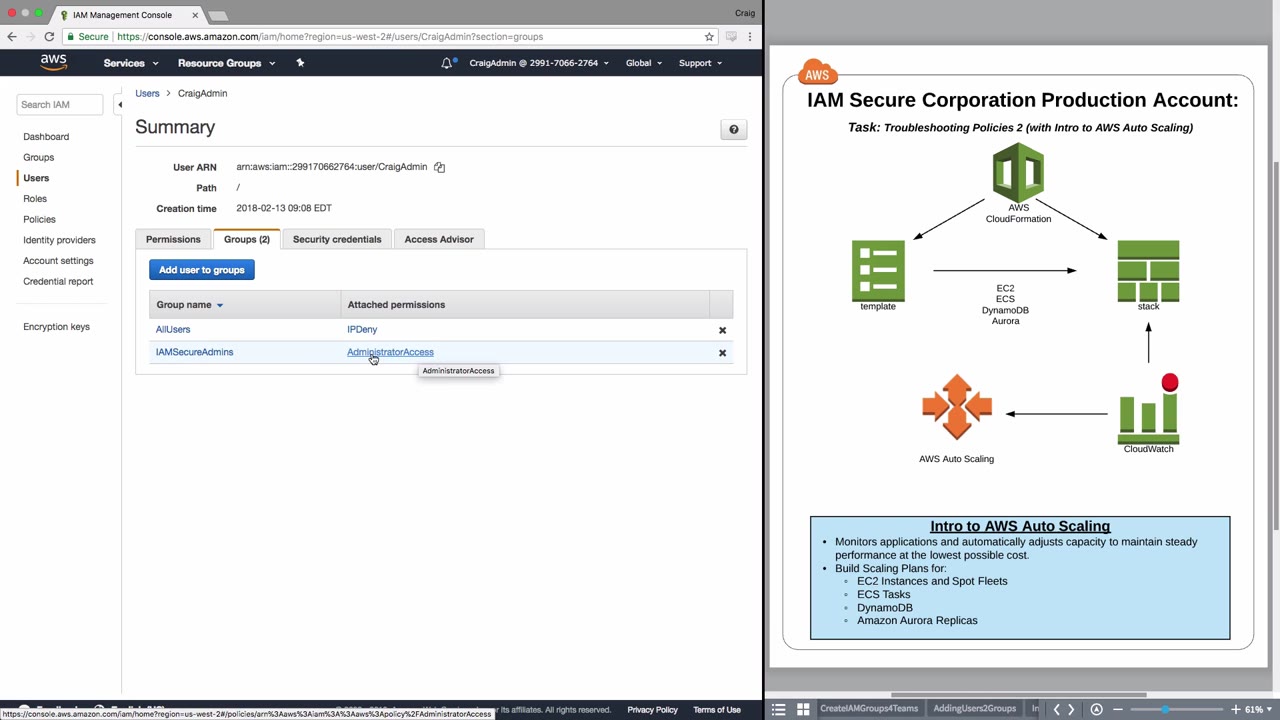The image size is (1280, 720).
Task: Open the IPDeny policy link
Action: [362, 329]
